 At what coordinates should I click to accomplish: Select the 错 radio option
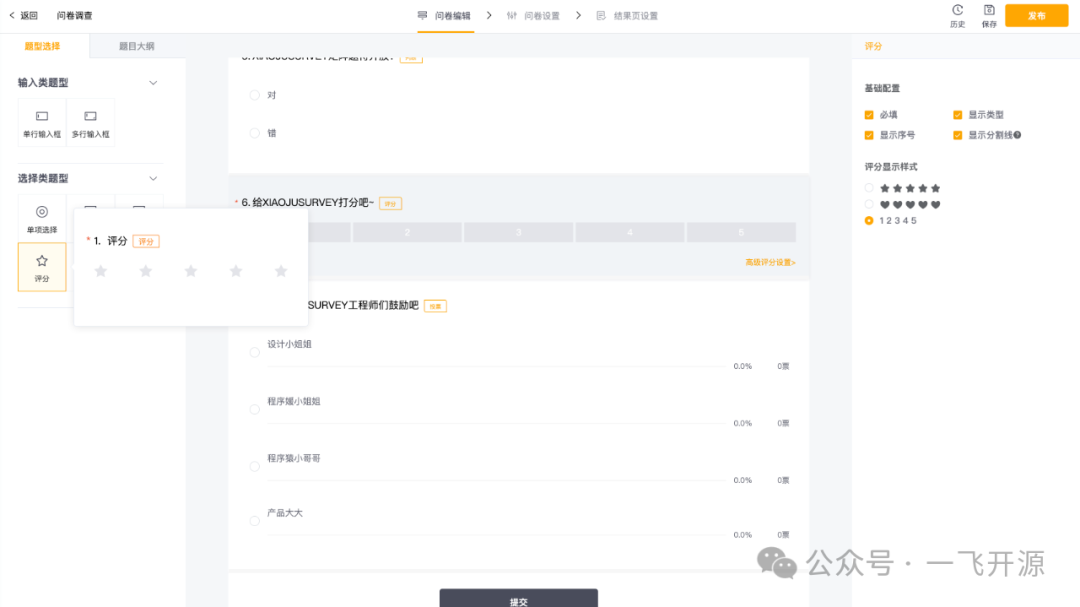click(255, 133)
